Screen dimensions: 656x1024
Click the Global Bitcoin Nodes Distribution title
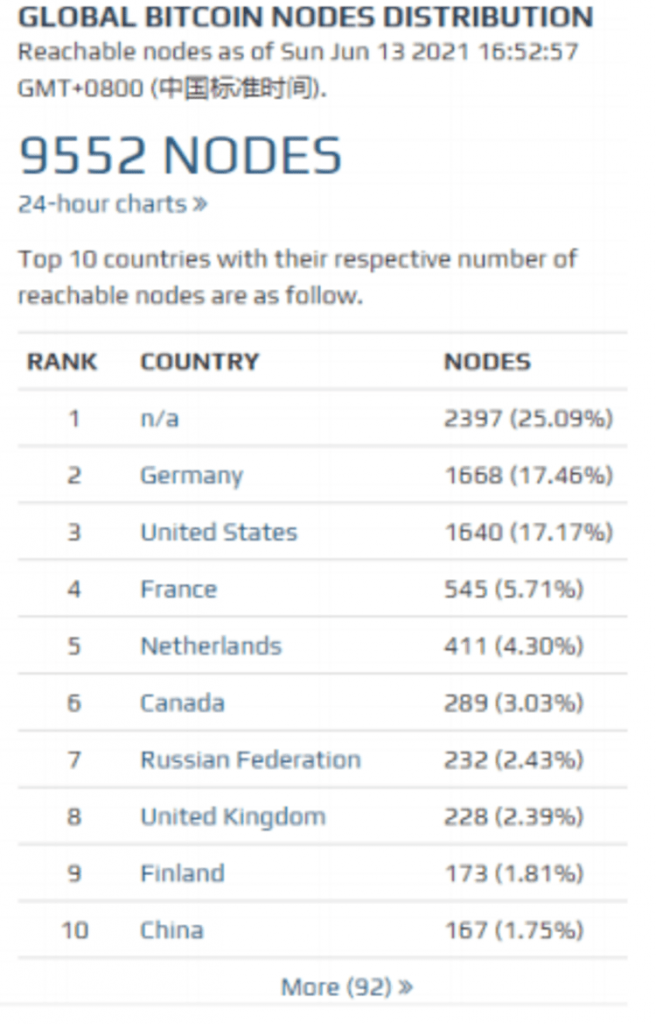tap(305, 17)
